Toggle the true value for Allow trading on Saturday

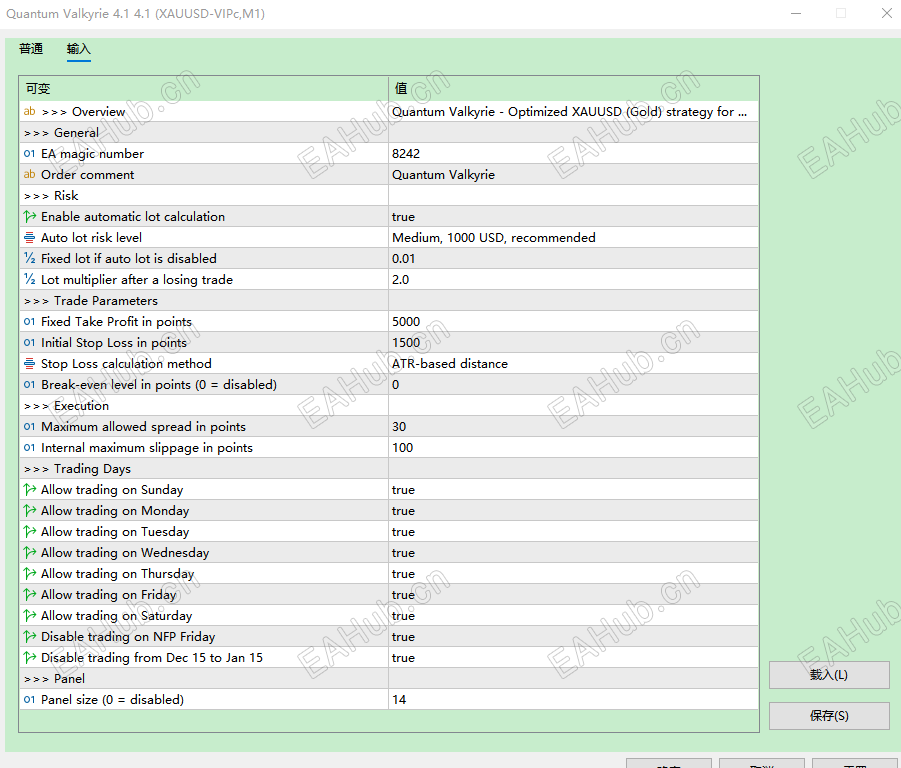pos(573,616)
